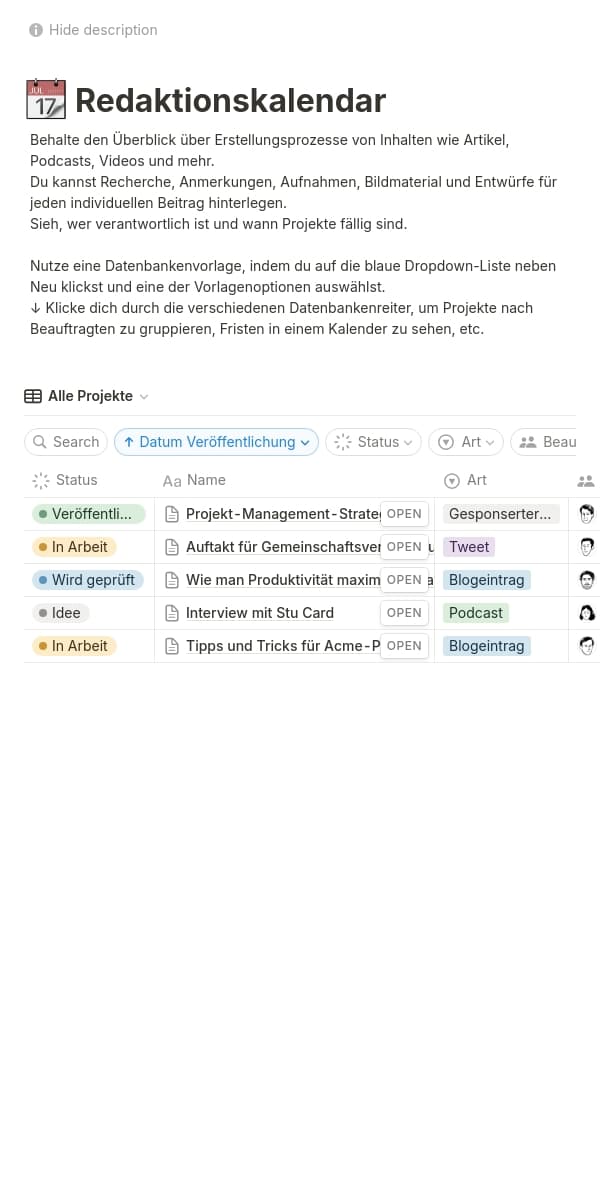This screenshot has width=600, height=1200.
Task: Click the table view icon next to Alle Projekte
Action: click(35, 395)
